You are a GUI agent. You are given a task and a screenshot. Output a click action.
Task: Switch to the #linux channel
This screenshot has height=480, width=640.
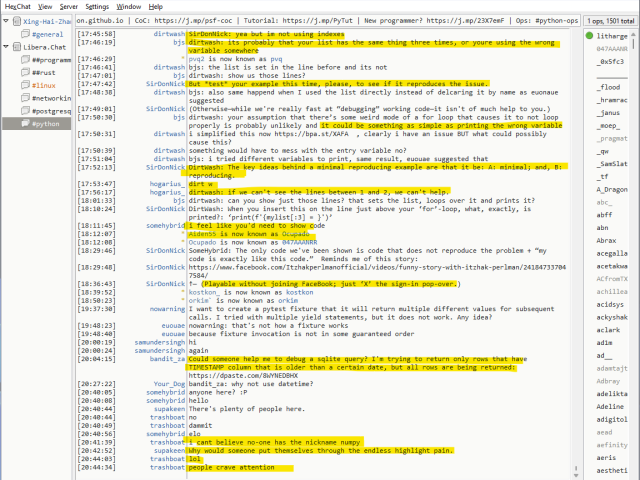44,85
